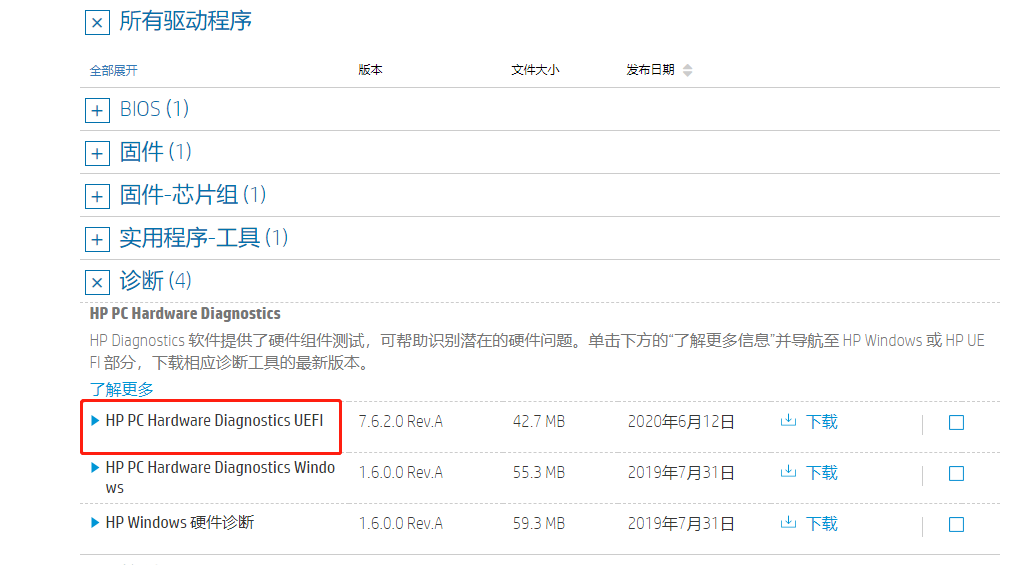Screen dimensions: 1030x565
Task: Open the 实用程序-工具 (1) category label
Action: pos(204,238)
